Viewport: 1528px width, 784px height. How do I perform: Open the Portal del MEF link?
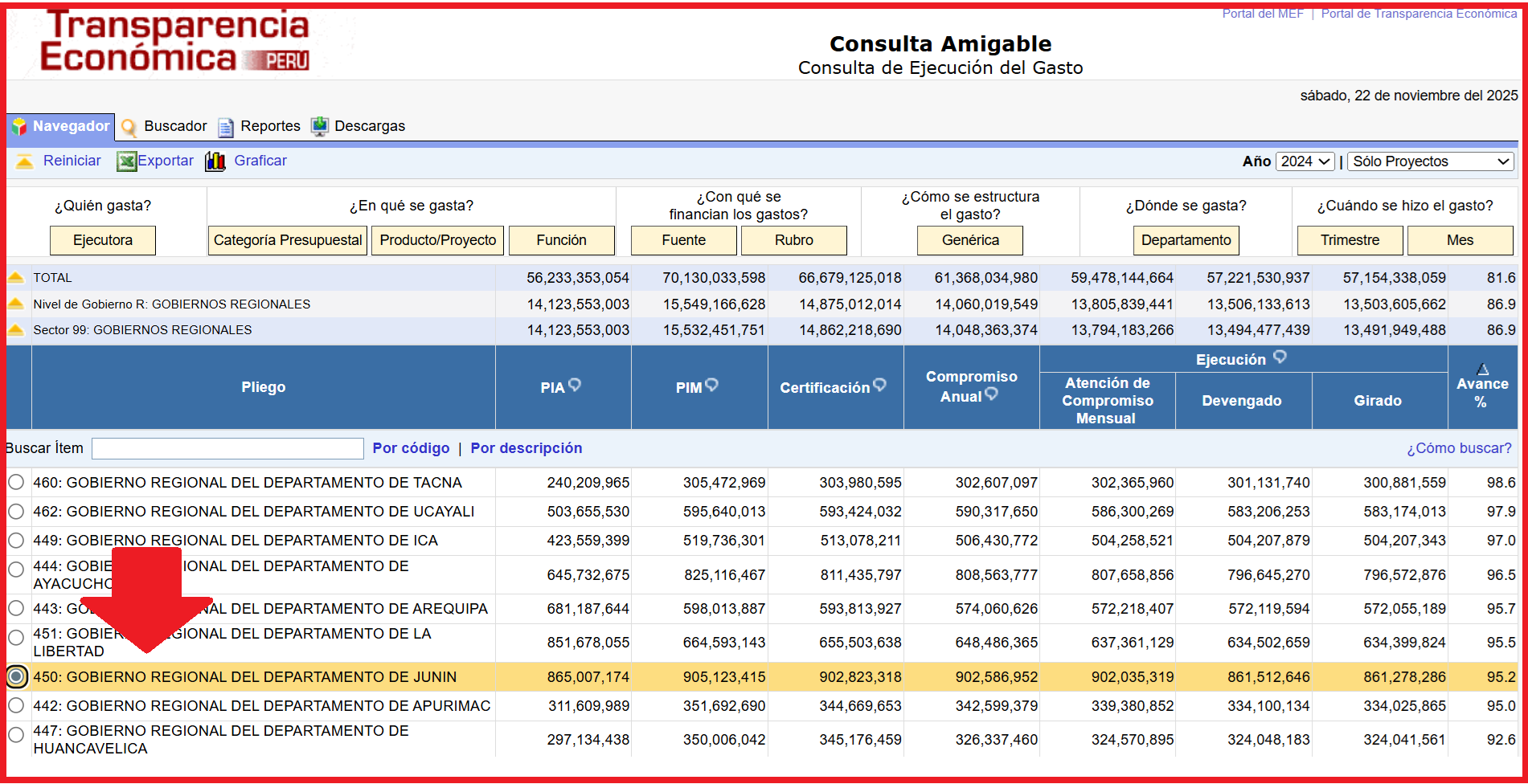click(1263, 14)
